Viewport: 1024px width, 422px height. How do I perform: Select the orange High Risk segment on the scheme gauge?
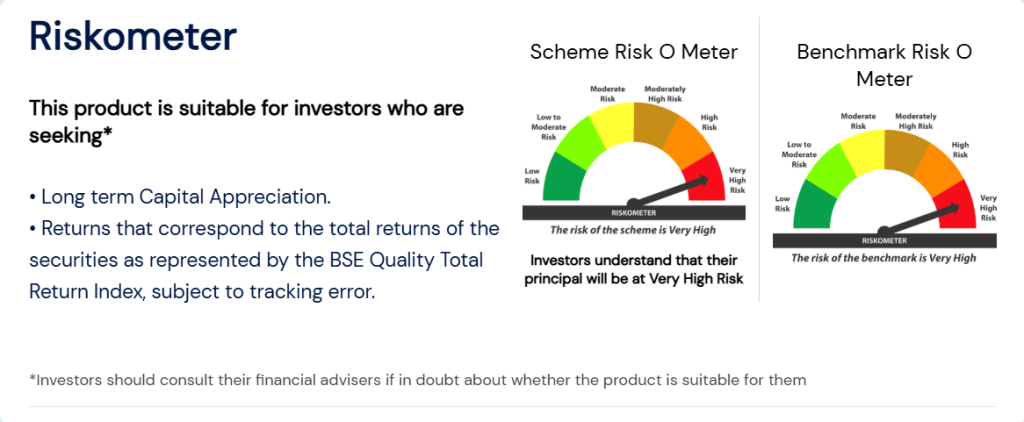(688, 140)
